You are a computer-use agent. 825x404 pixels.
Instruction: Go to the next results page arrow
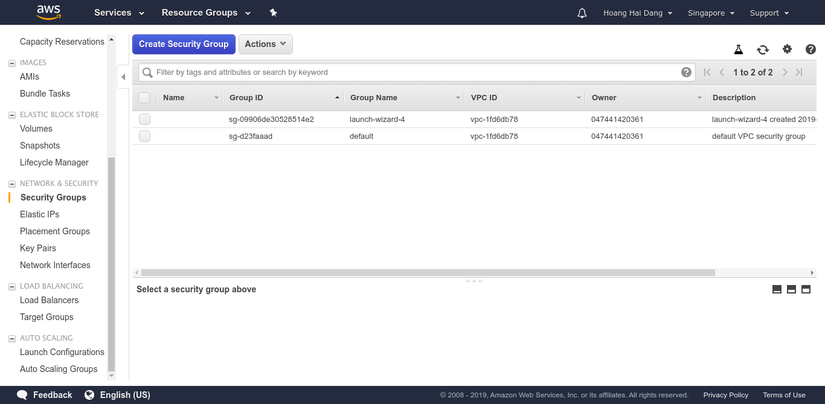(x=785, y=72)
